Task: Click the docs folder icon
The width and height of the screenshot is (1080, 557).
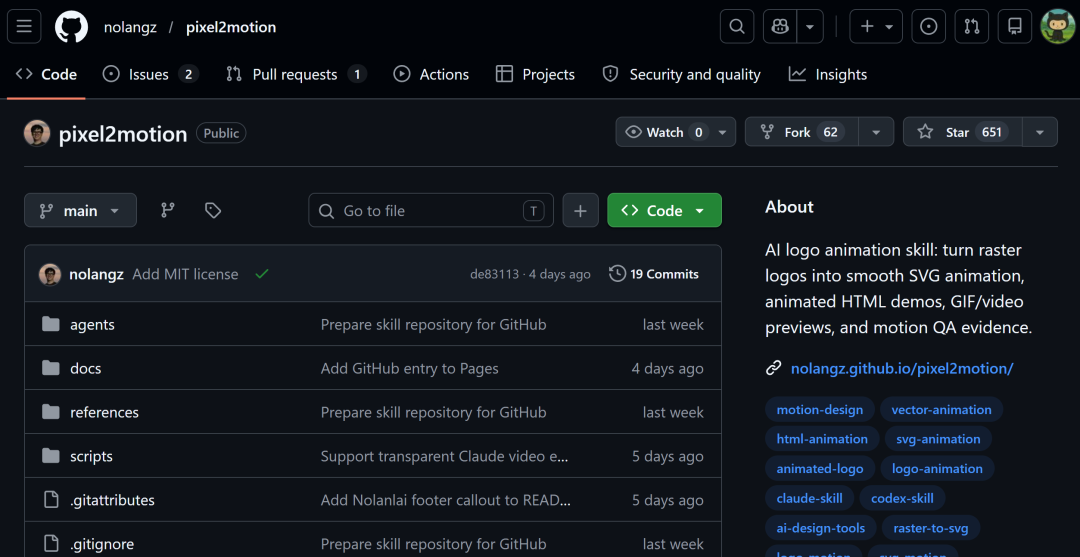Action: click(50, 368)
